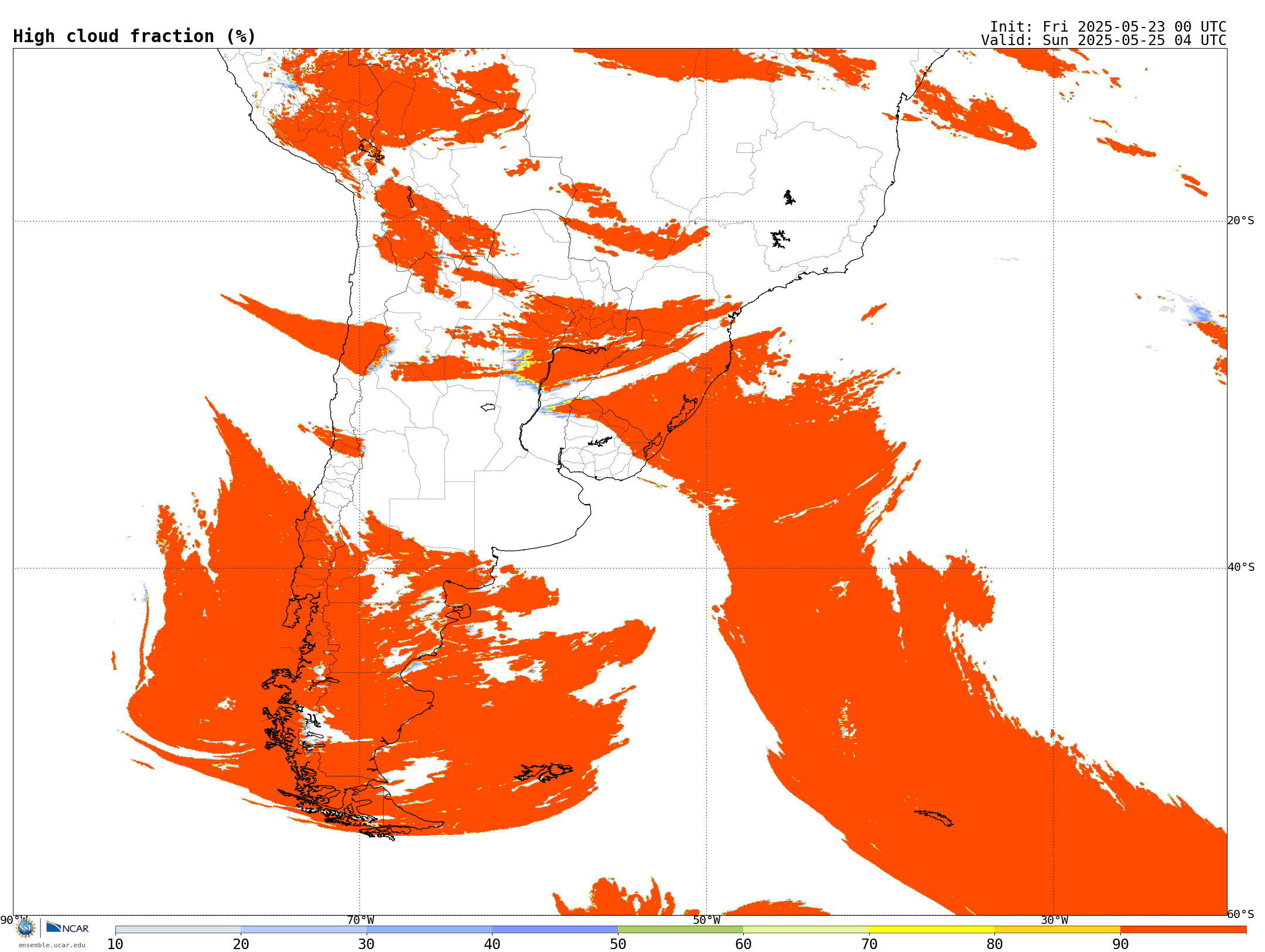
Task: Click the NCAR logo
Action: pyautogui.click(x=67, y=927)
